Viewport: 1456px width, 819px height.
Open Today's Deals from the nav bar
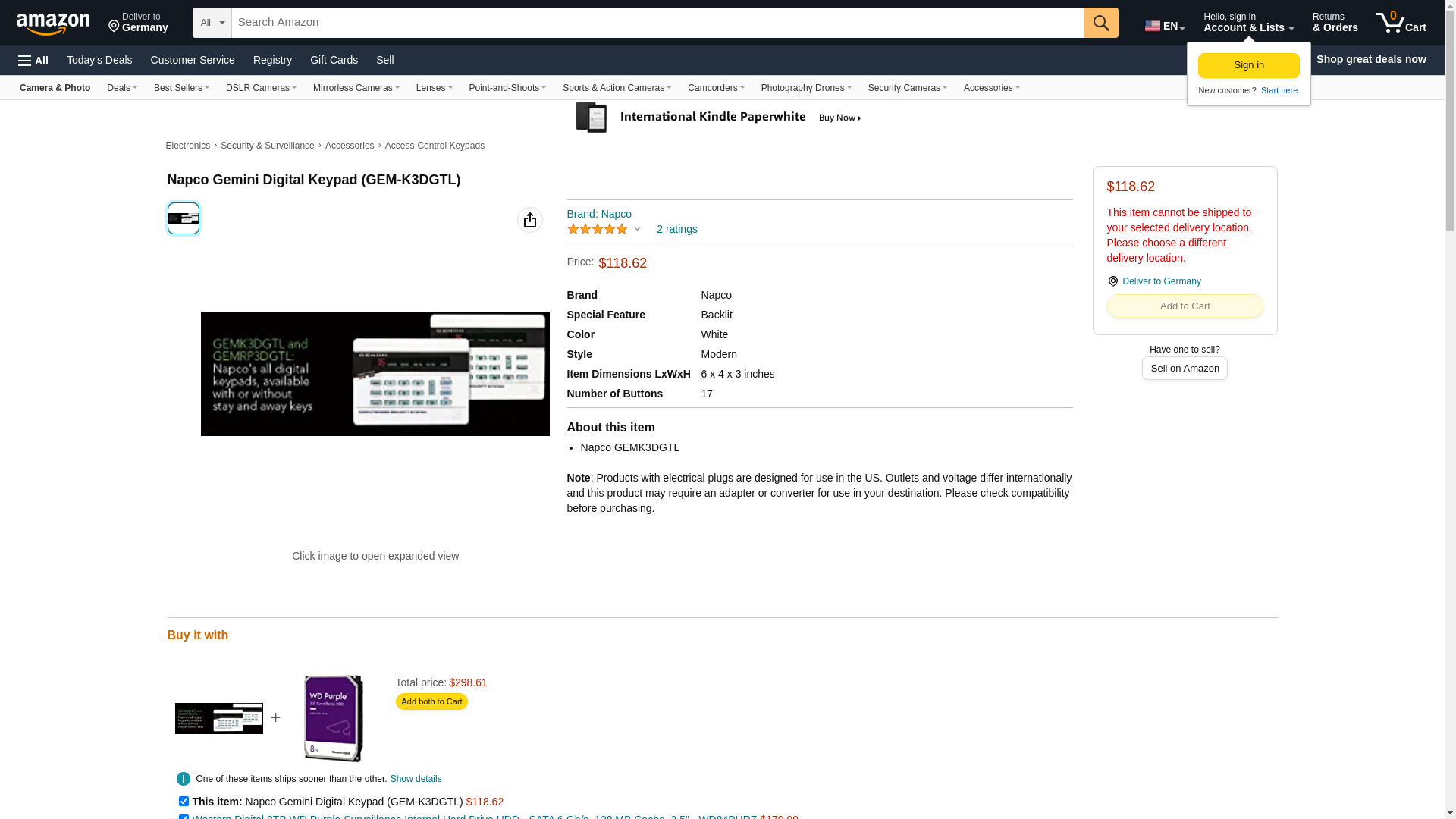click(99, 60)
